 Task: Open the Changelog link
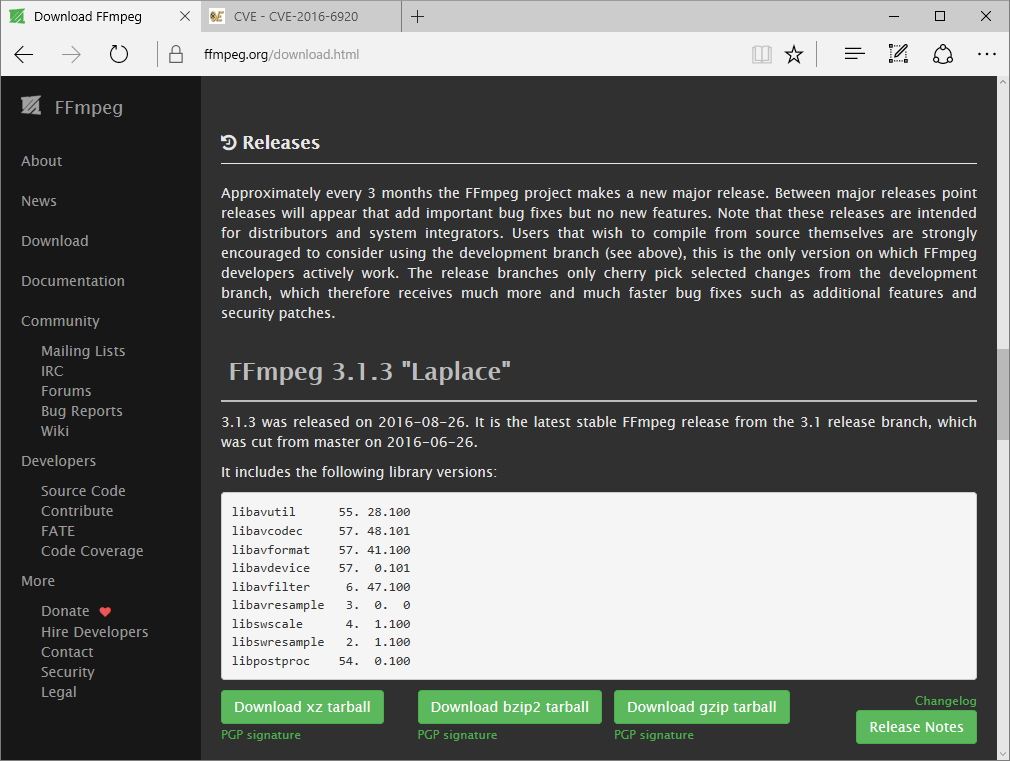pos(944,700)
